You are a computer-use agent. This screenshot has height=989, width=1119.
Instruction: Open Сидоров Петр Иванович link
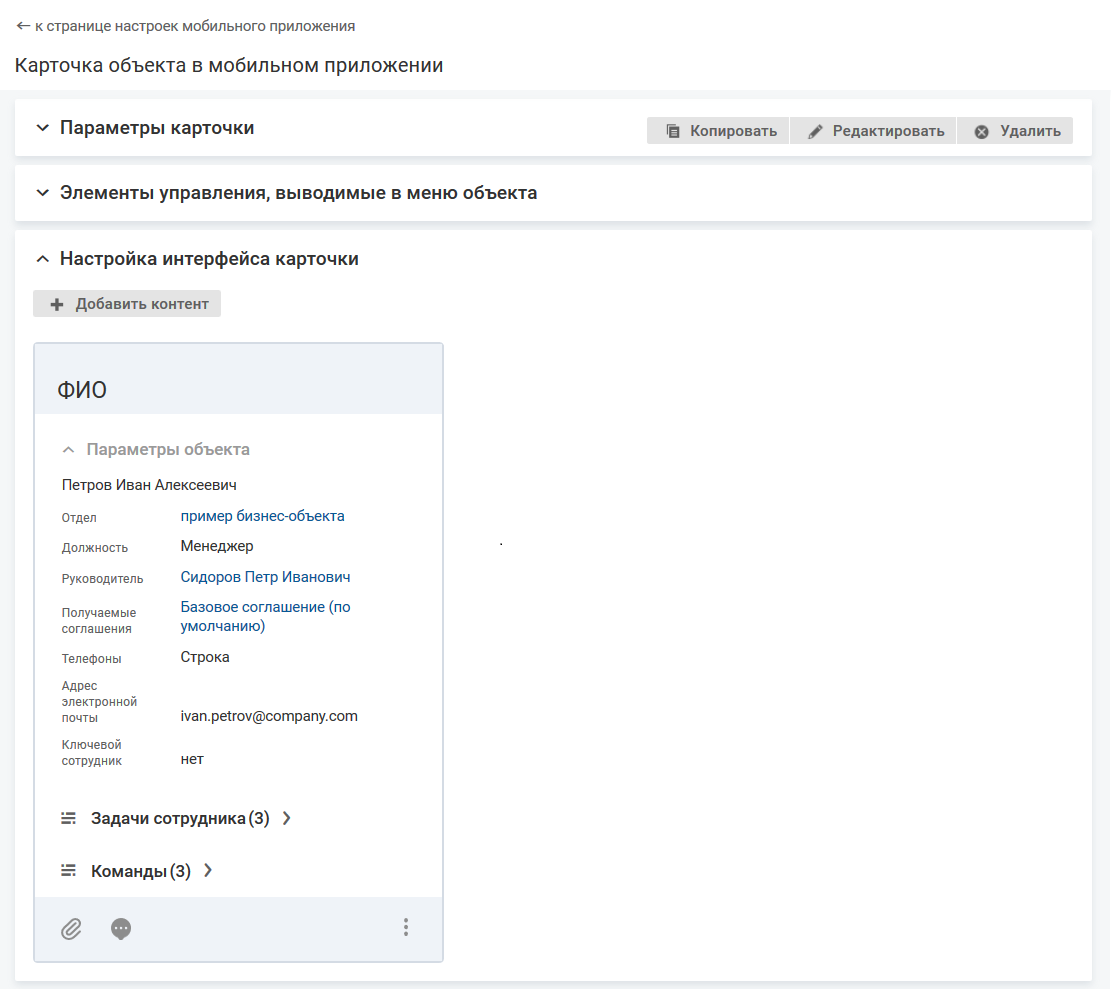coord(265,577)
